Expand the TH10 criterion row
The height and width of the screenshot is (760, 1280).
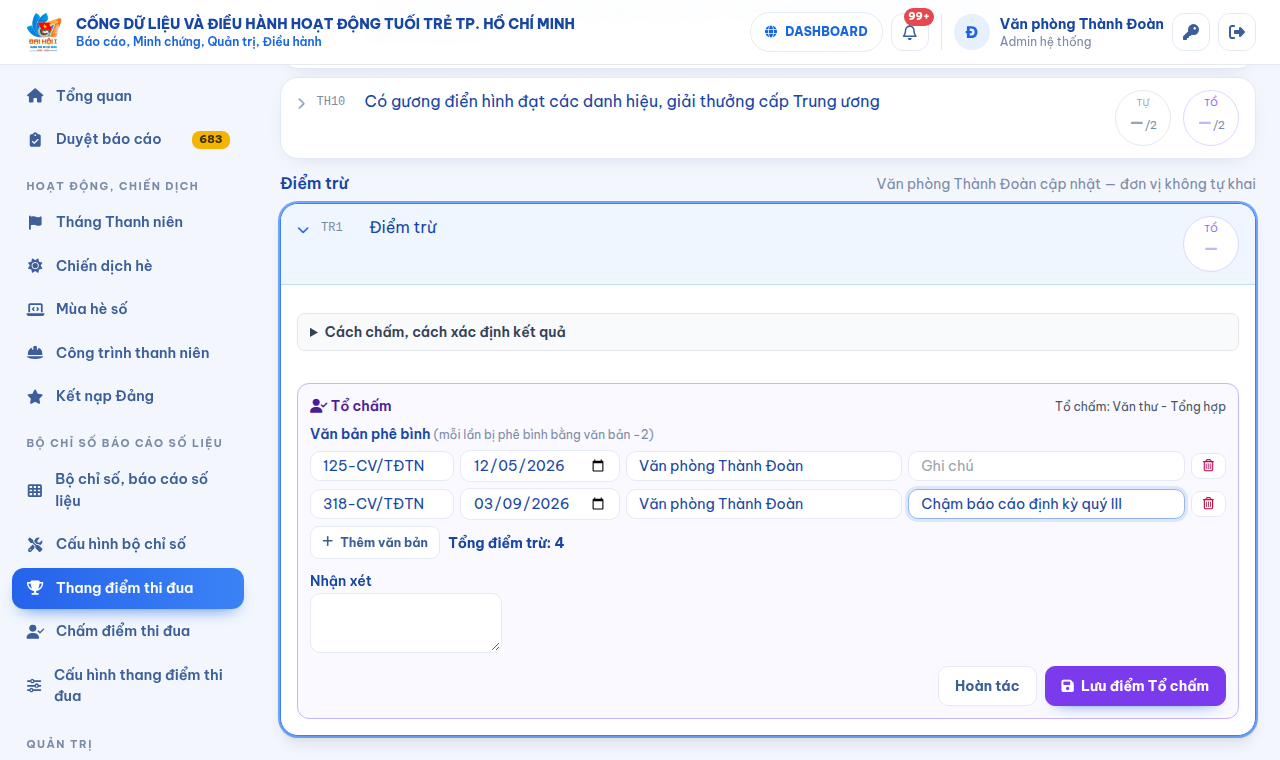[x=302, y=103]
